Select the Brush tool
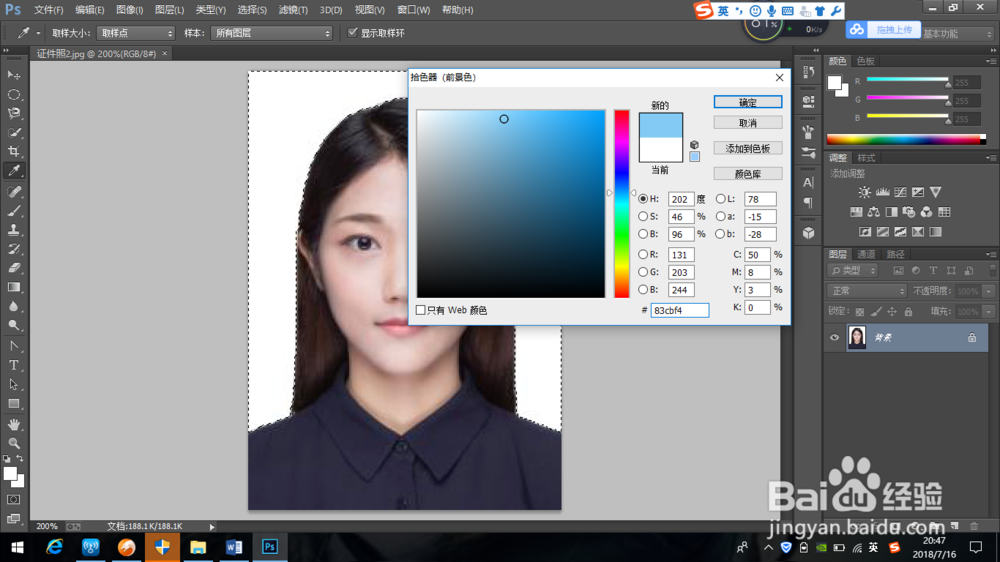1000x562 pixels. [13, 211]
